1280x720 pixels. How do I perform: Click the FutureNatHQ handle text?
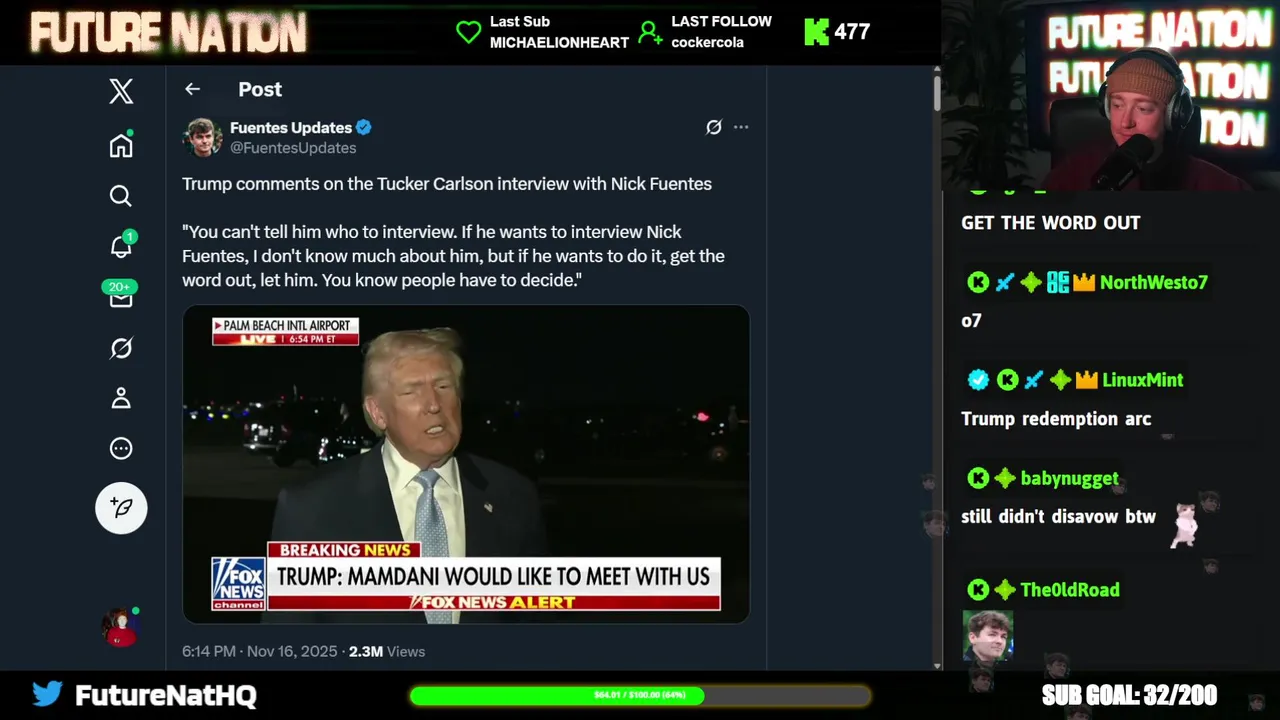click(x=166, y=696)
